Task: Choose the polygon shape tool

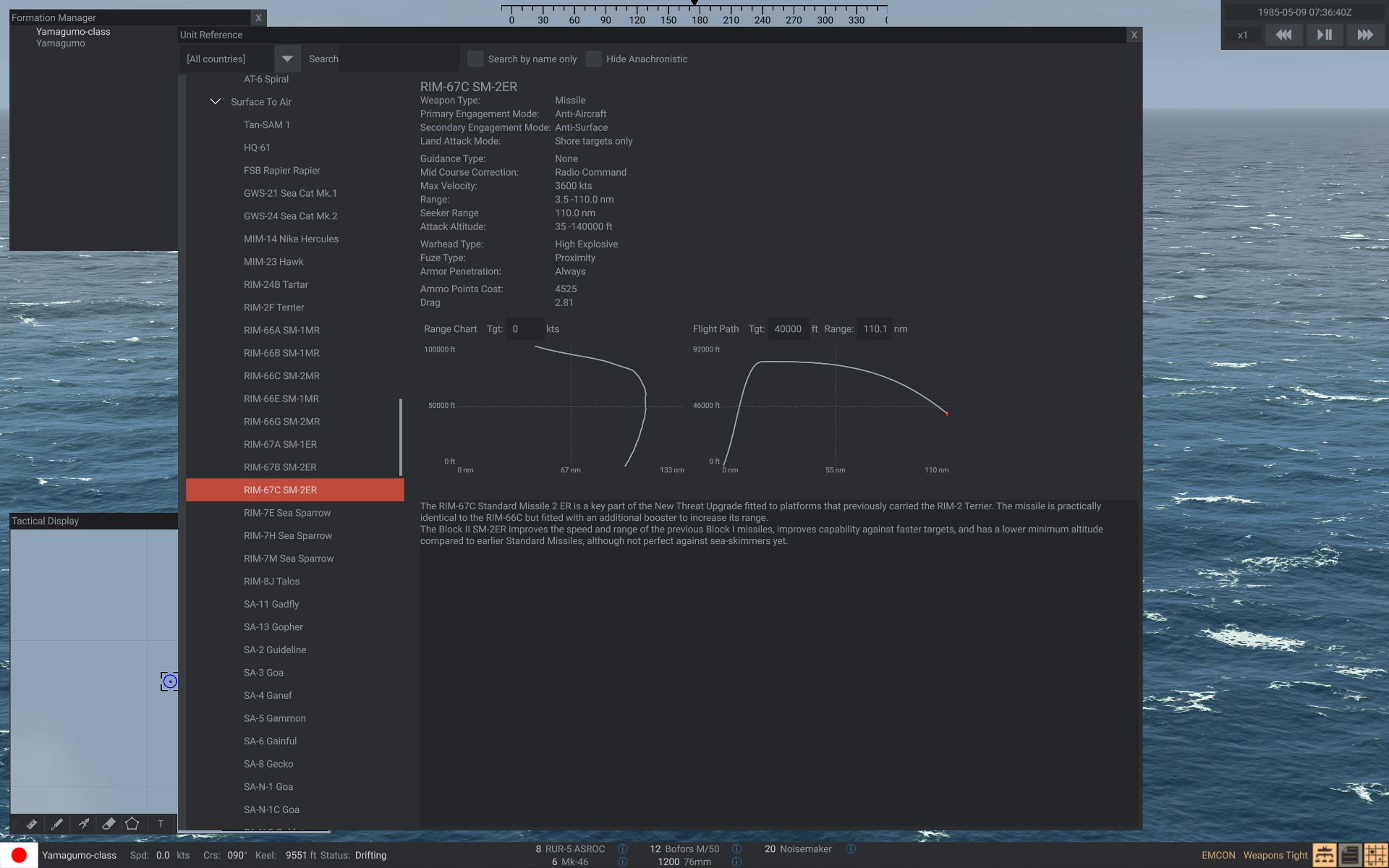Action: (x=132, y=824)
